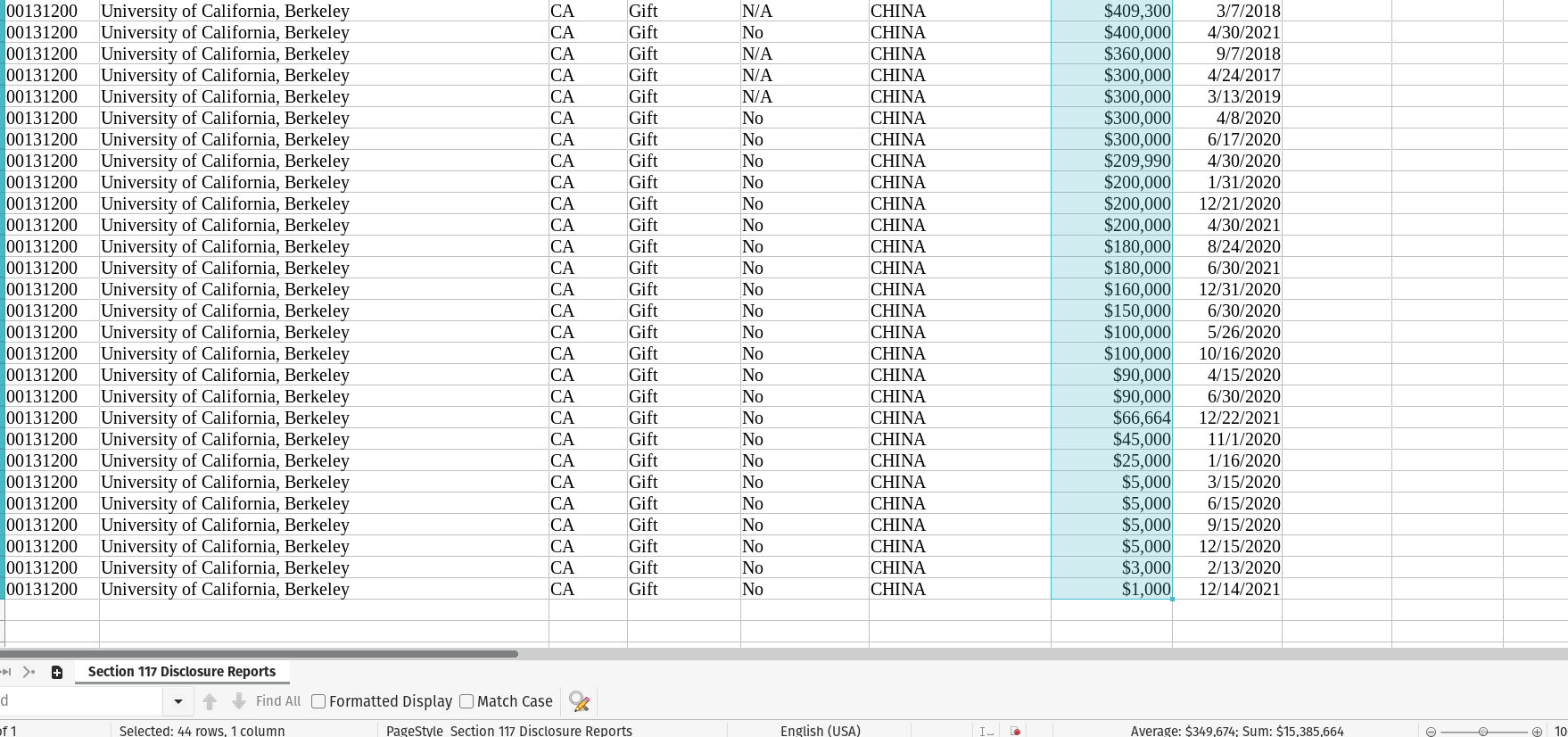Select the 9/15/2020 date cell
This screenshot has height=737, width=1568.
1227,525
